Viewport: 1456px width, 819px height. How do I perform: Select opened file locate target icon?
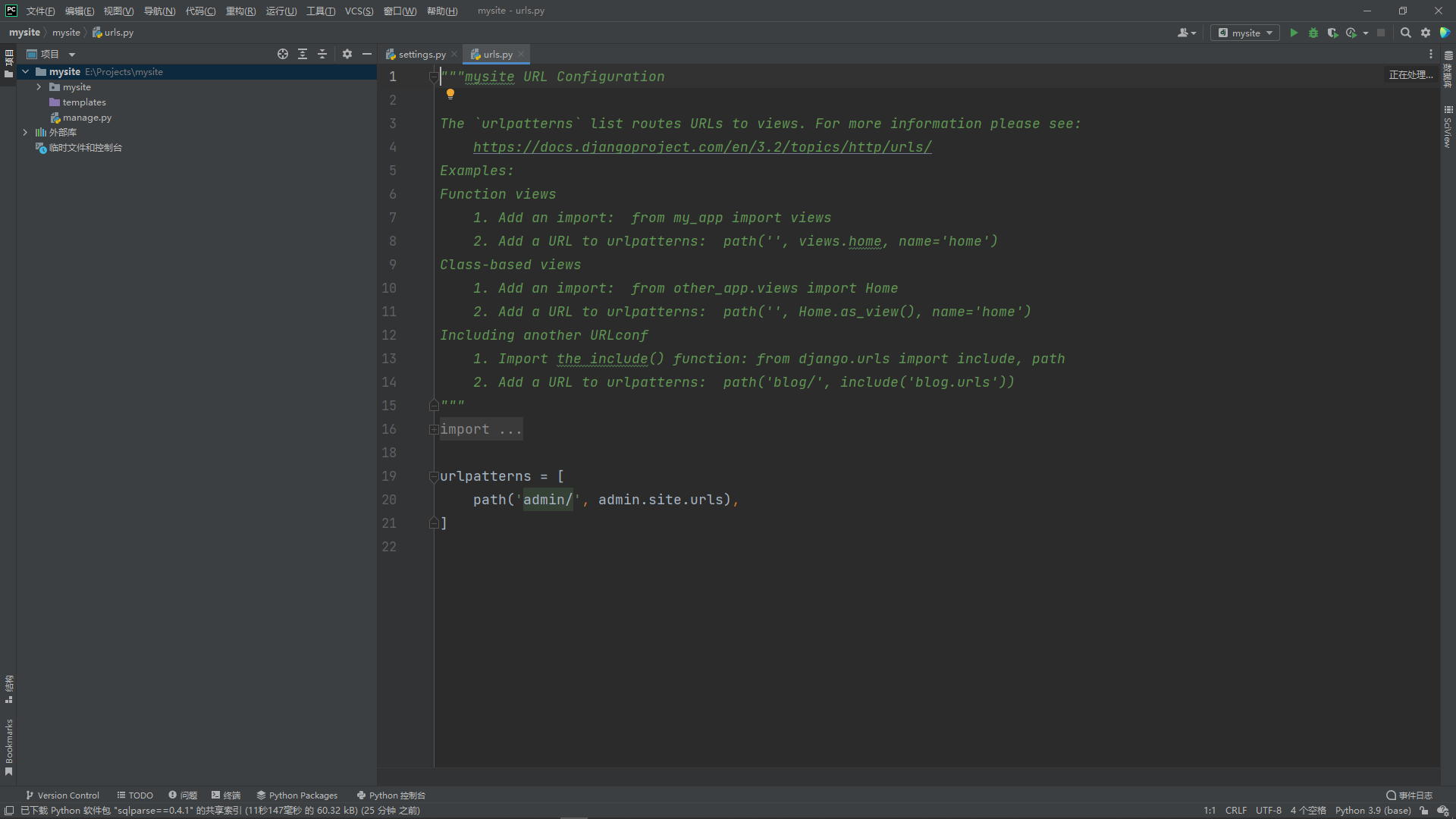(283, 54)
